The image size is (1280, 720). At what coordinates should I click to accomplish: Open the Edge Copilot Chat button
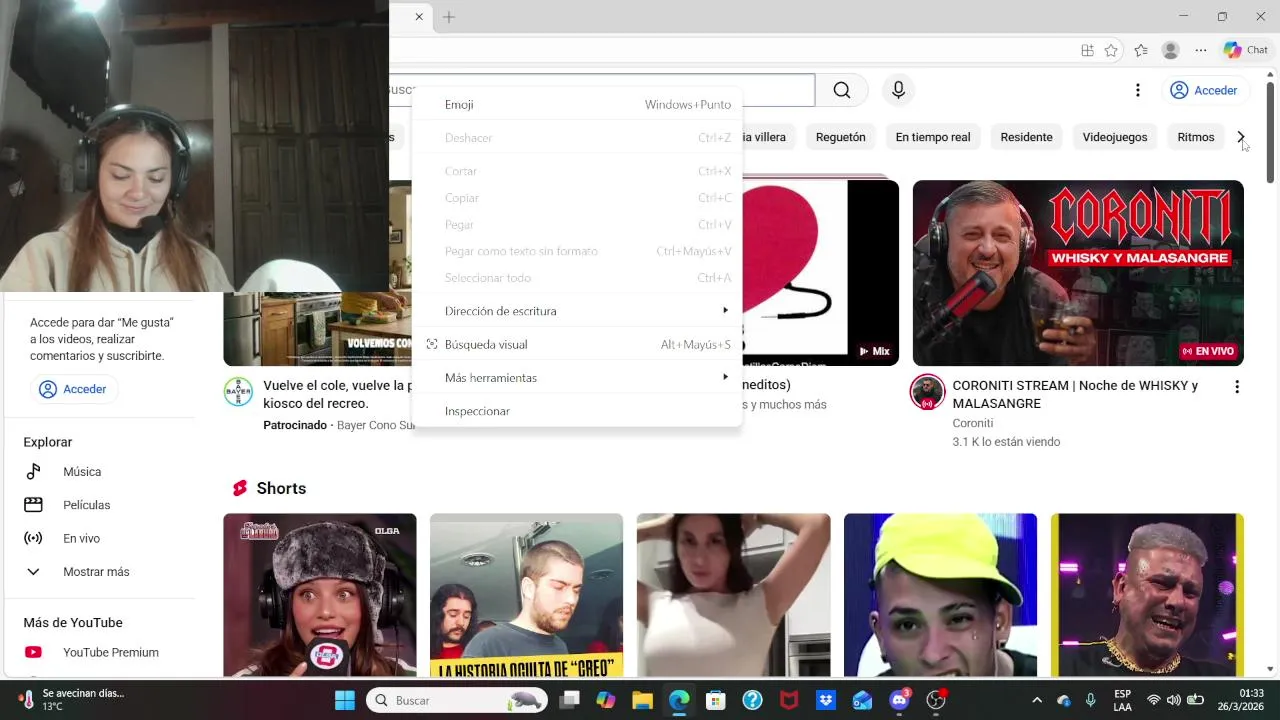1245,50
